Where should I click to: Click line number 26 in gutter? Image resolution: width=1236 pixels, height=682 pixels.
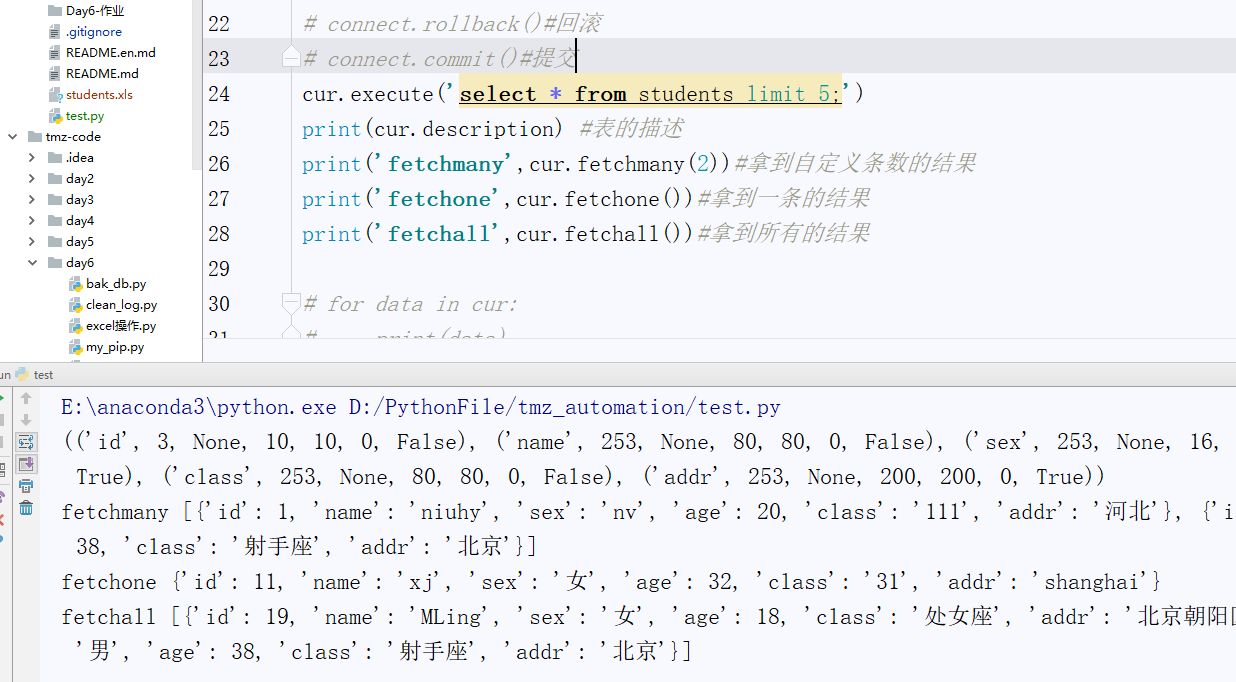coord(218,164)
